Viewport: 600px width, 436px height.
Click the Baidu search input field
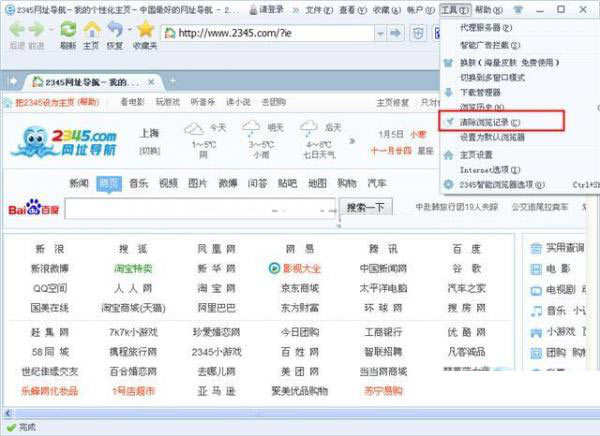pyautogui.click(x=200, y=209)
